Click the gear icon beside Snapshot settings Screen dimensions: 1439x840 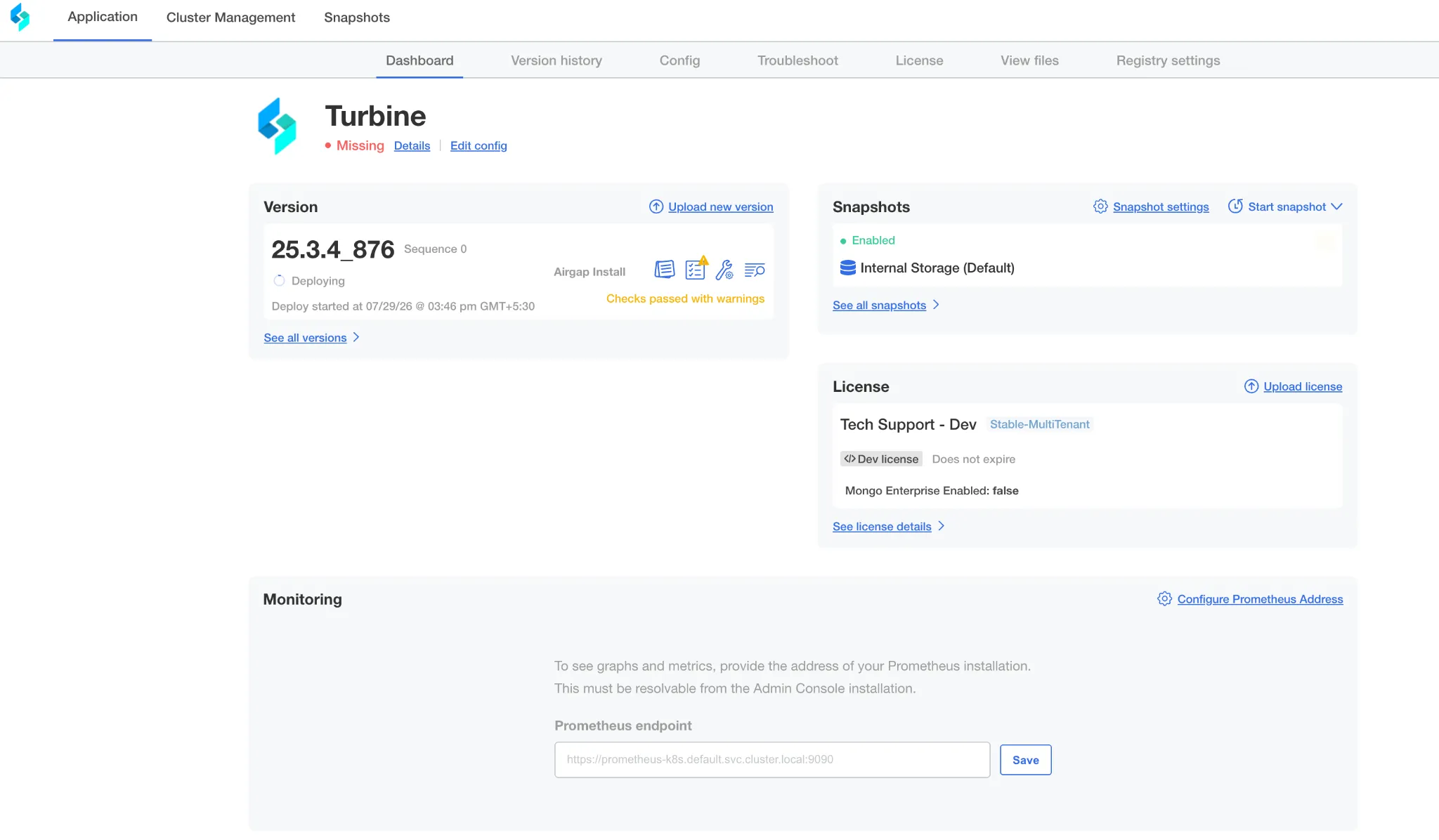coord(1101,206)
